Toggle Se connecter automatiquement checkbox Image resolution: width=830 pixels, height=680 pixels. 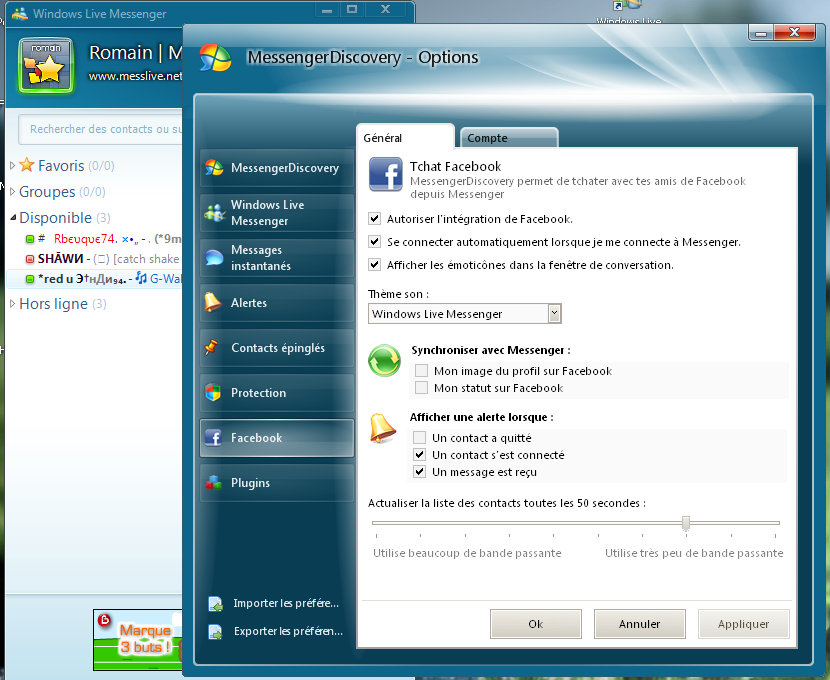(x=375, y=242)
